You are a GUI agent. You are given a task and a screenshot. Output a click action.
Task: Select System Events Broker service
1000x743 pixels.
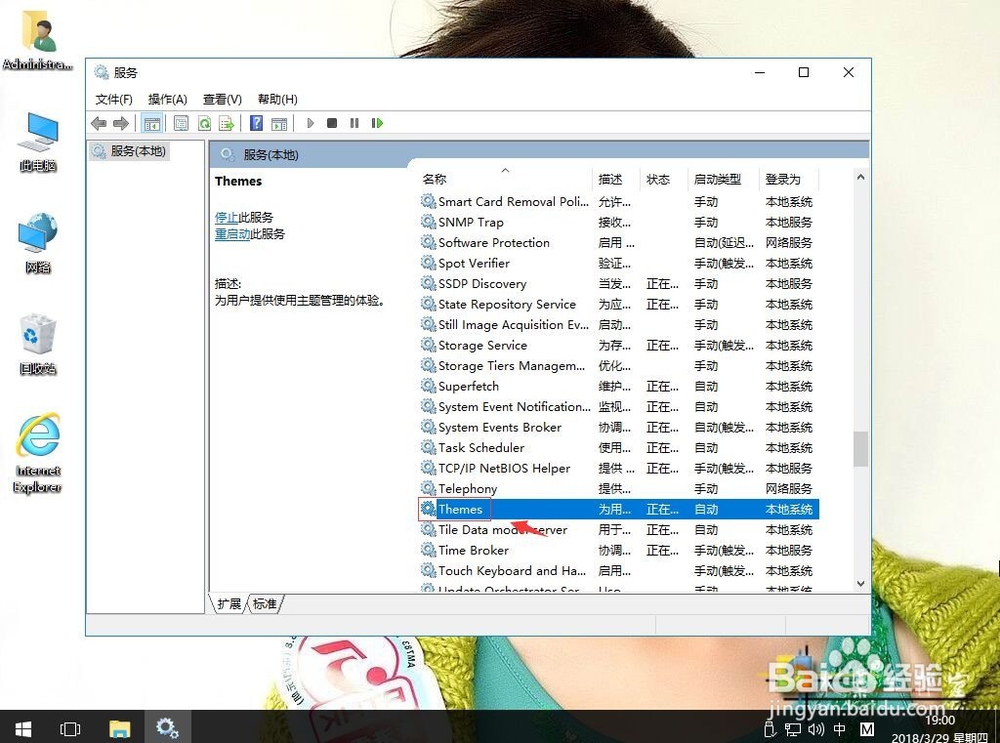[619, 427]
